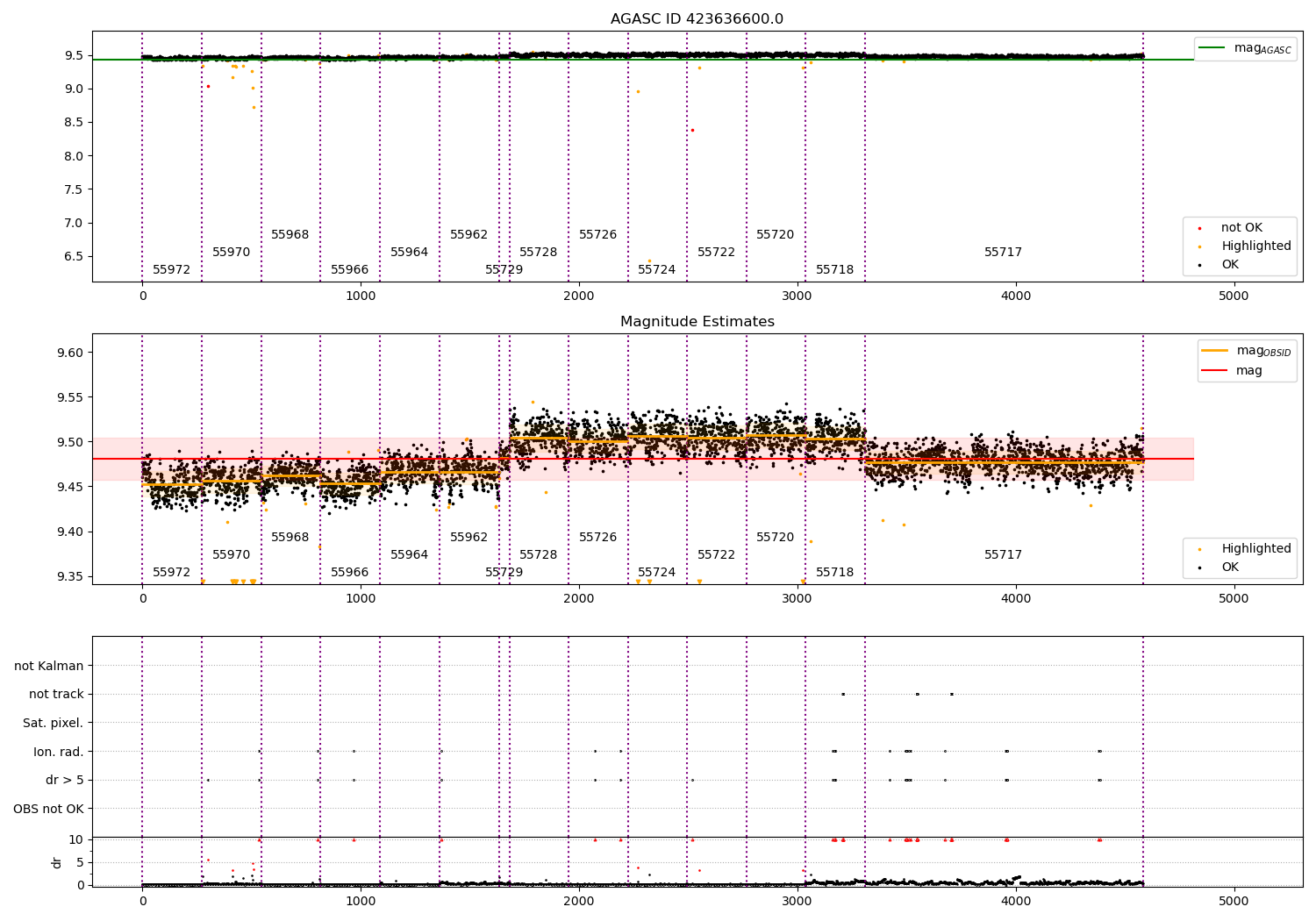Click OBSID label 55968 in top panel

pyautogui.click(x=290, y=235)
